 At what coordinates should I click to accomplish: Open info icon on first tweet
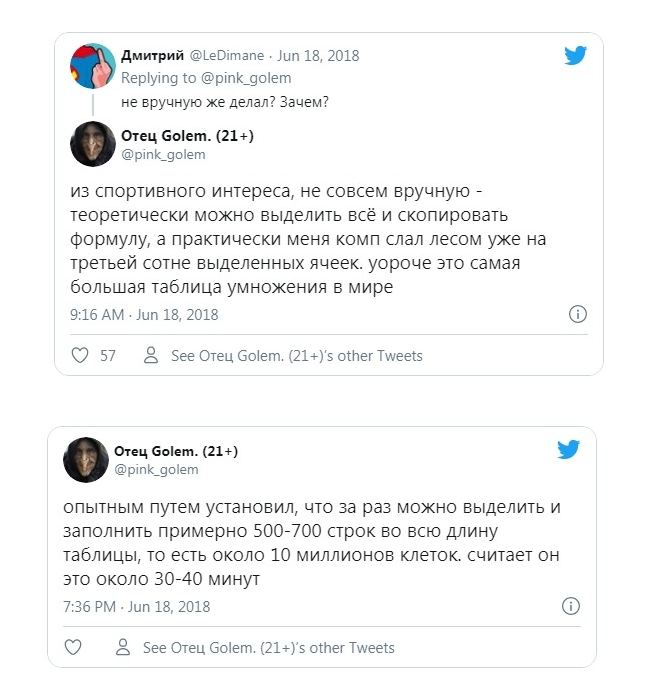pyautogui.click(x=577, y=314)
